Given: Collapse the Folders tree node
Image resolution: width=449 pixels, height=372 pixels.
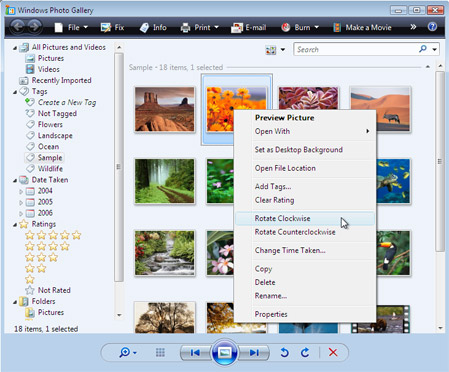Looking at the screenshot, I should point(15,302).
